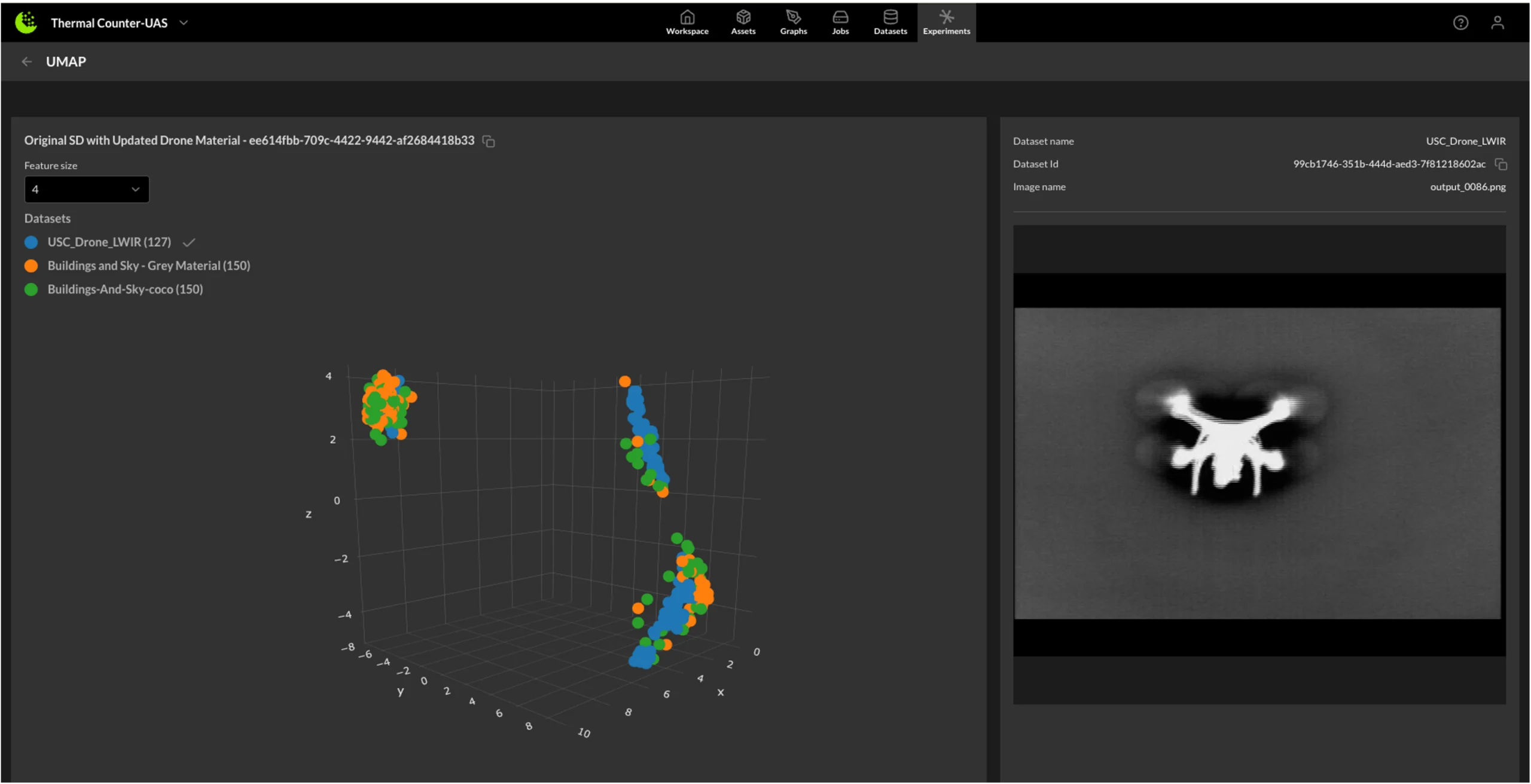Copy the Dataset Id value
This screenshot has height=784, width=1531.
coord(1500,164)
